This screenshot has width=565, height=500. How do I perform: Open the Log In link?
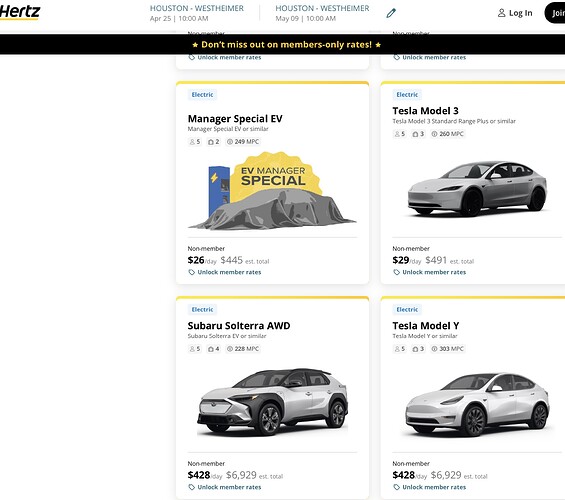(520, 13)
